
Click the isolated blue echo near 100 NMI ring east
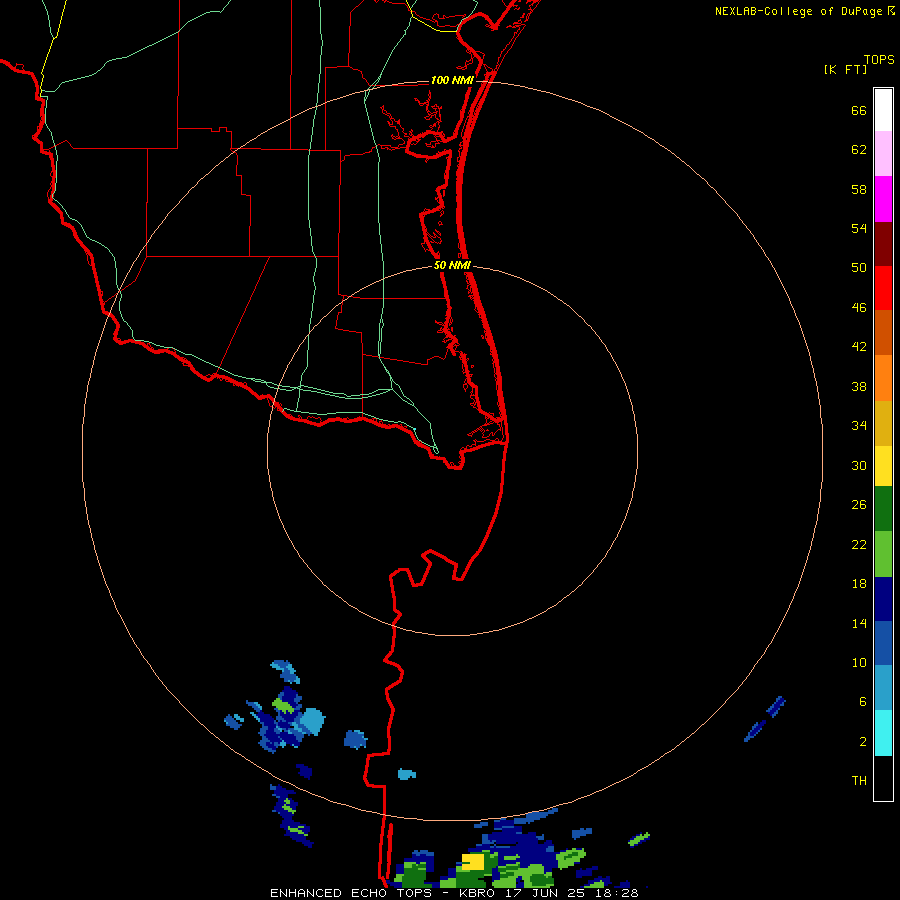click(x=765, y=719)
